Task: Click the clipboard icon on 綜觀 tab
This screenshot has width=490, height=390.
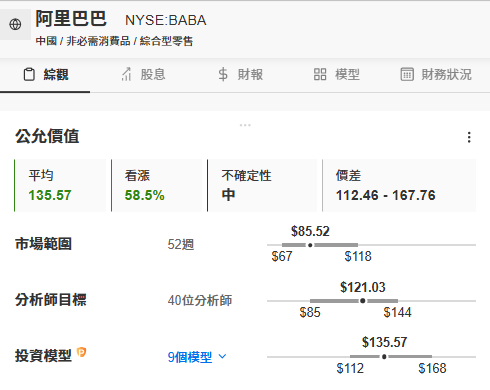Action: (29, 74)
